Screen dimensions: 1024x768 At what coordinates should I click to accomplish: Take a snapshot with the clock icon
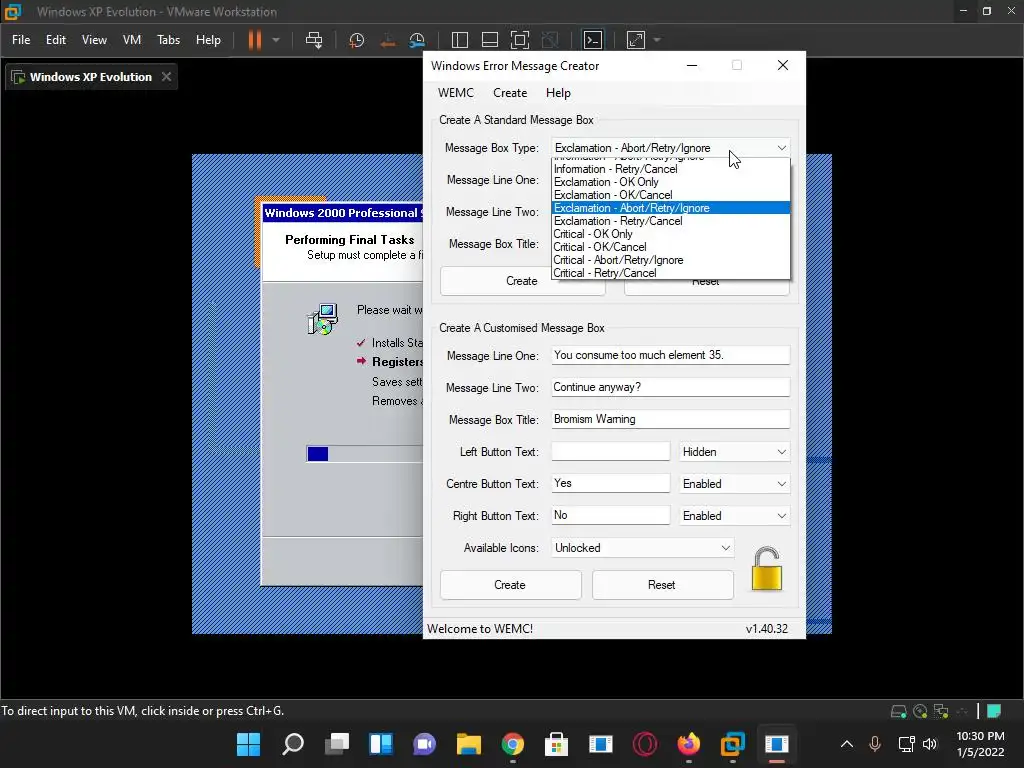[357, 40]
